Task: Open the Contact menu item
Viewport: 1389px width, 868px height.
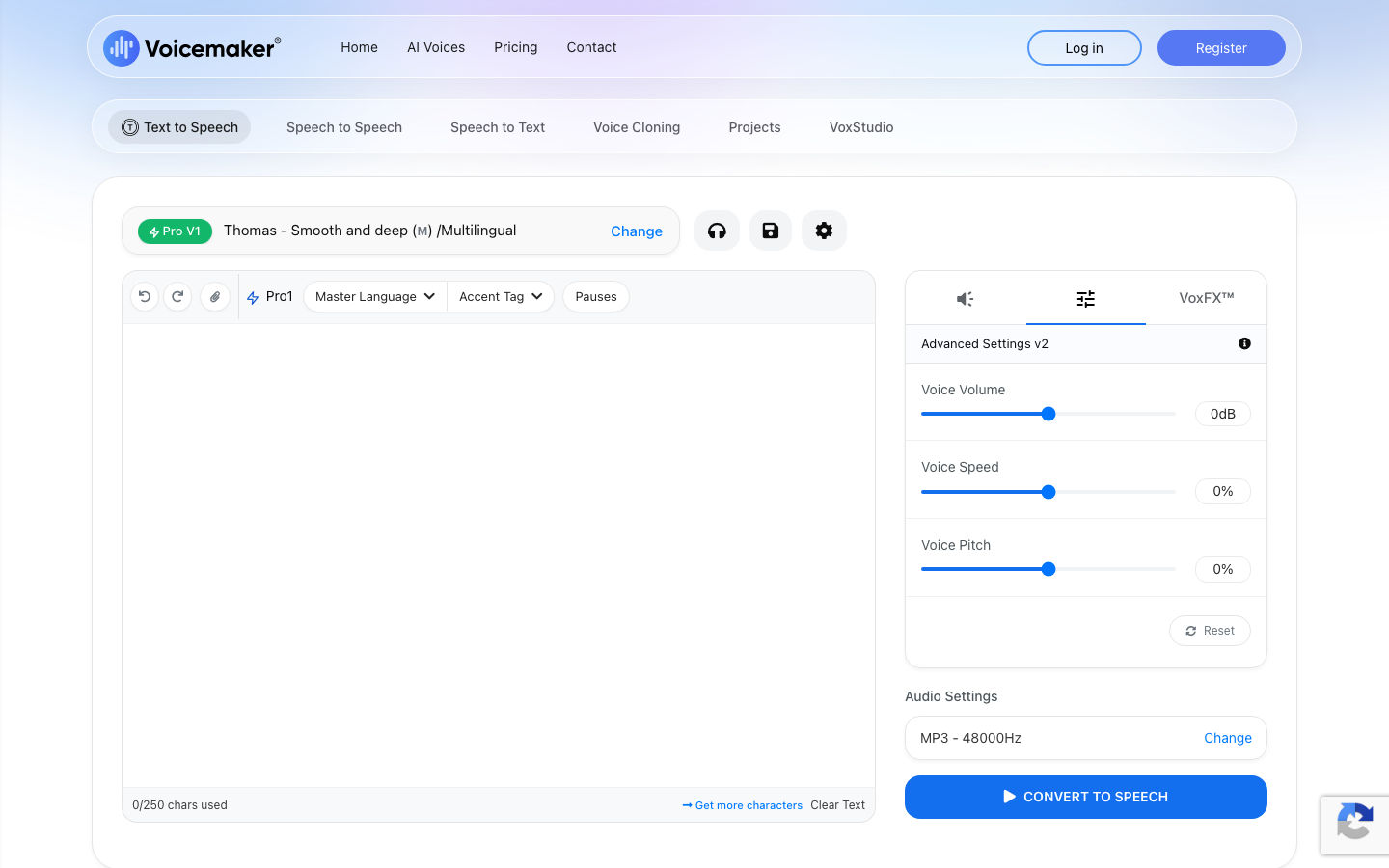Action: coord(591,47)
